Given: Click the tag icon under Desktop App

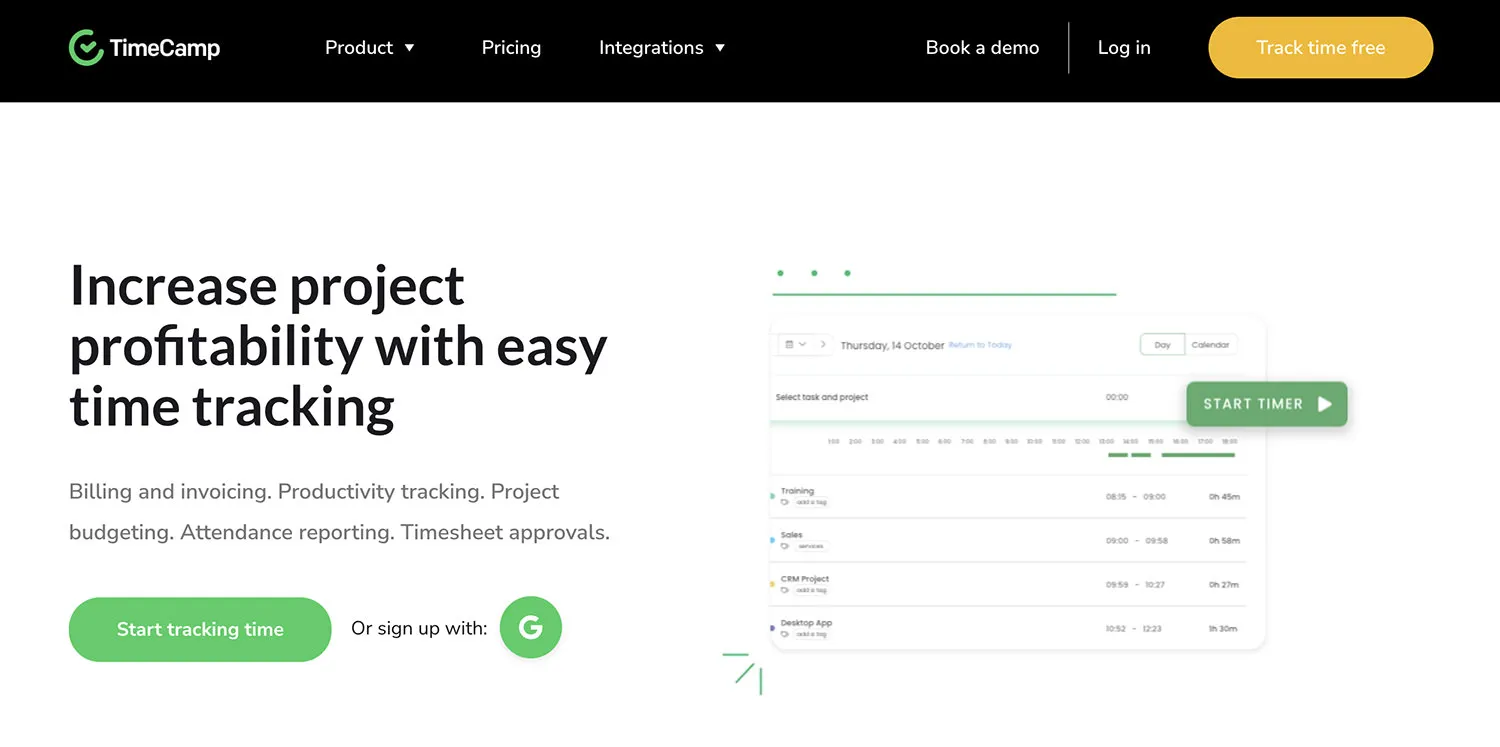Looking at the screenshot, I should click(785, 634).
